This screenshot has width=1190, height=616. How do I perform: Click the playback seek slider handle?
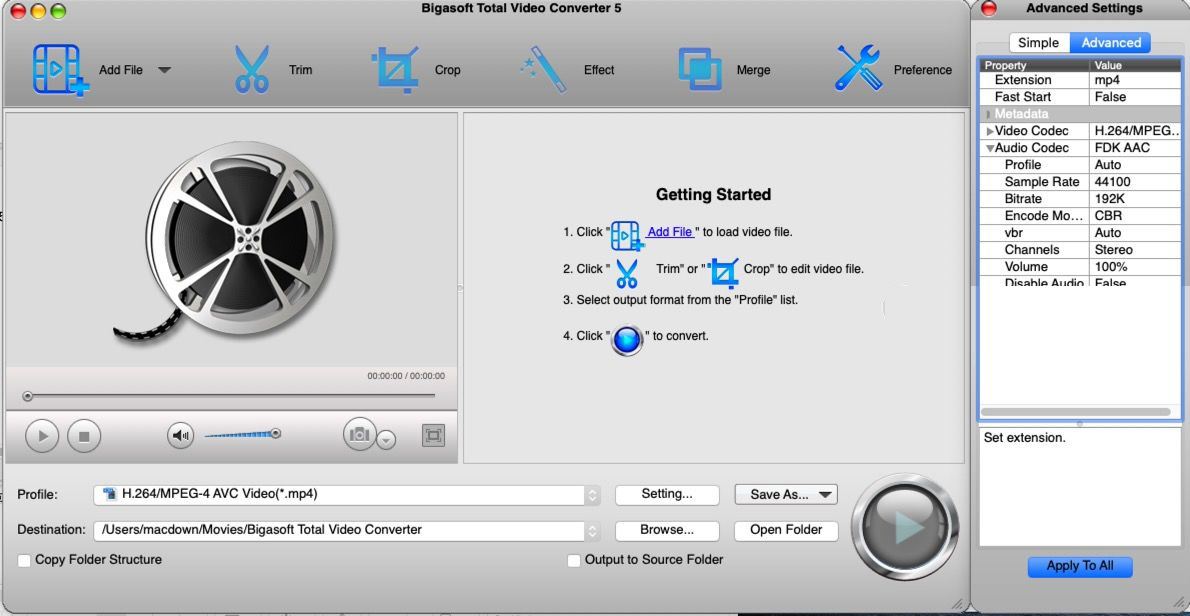(x=28, y=396)
